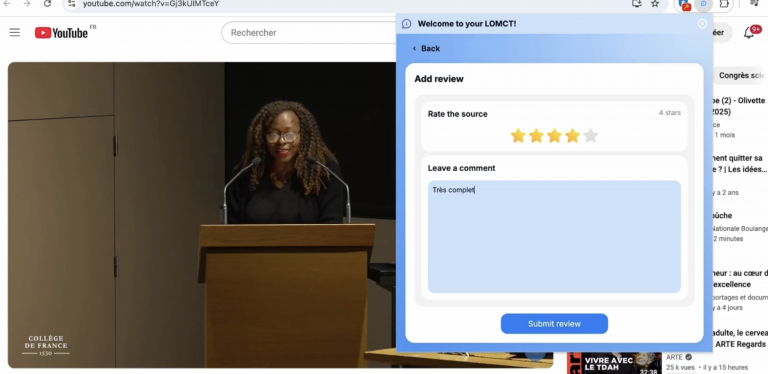Click the install app icon in address bar
Image resolution: width=768 pixels, height=374 pixels.
[636, 4]
